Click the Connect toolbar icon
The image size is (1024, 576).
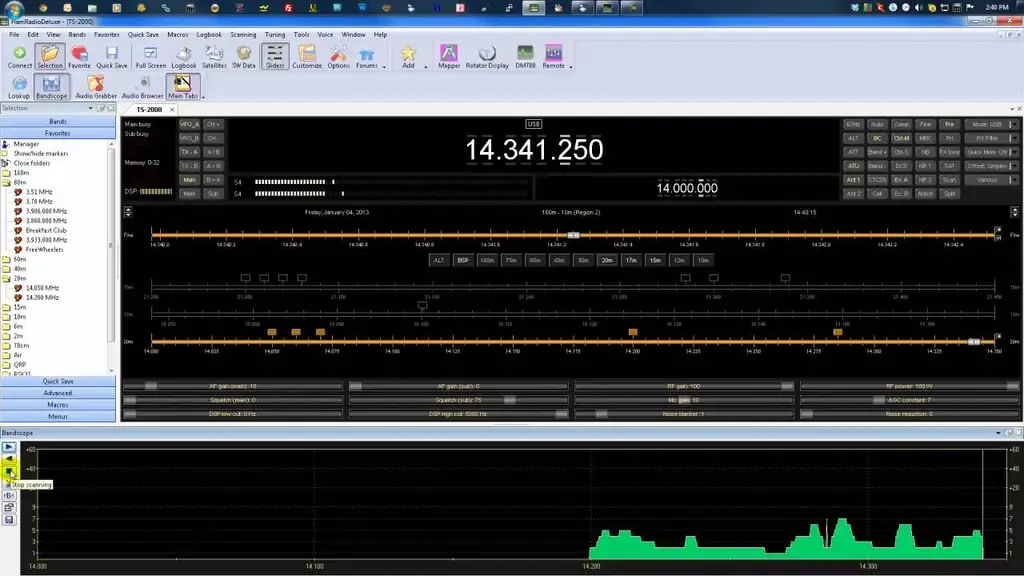point(20,56)
